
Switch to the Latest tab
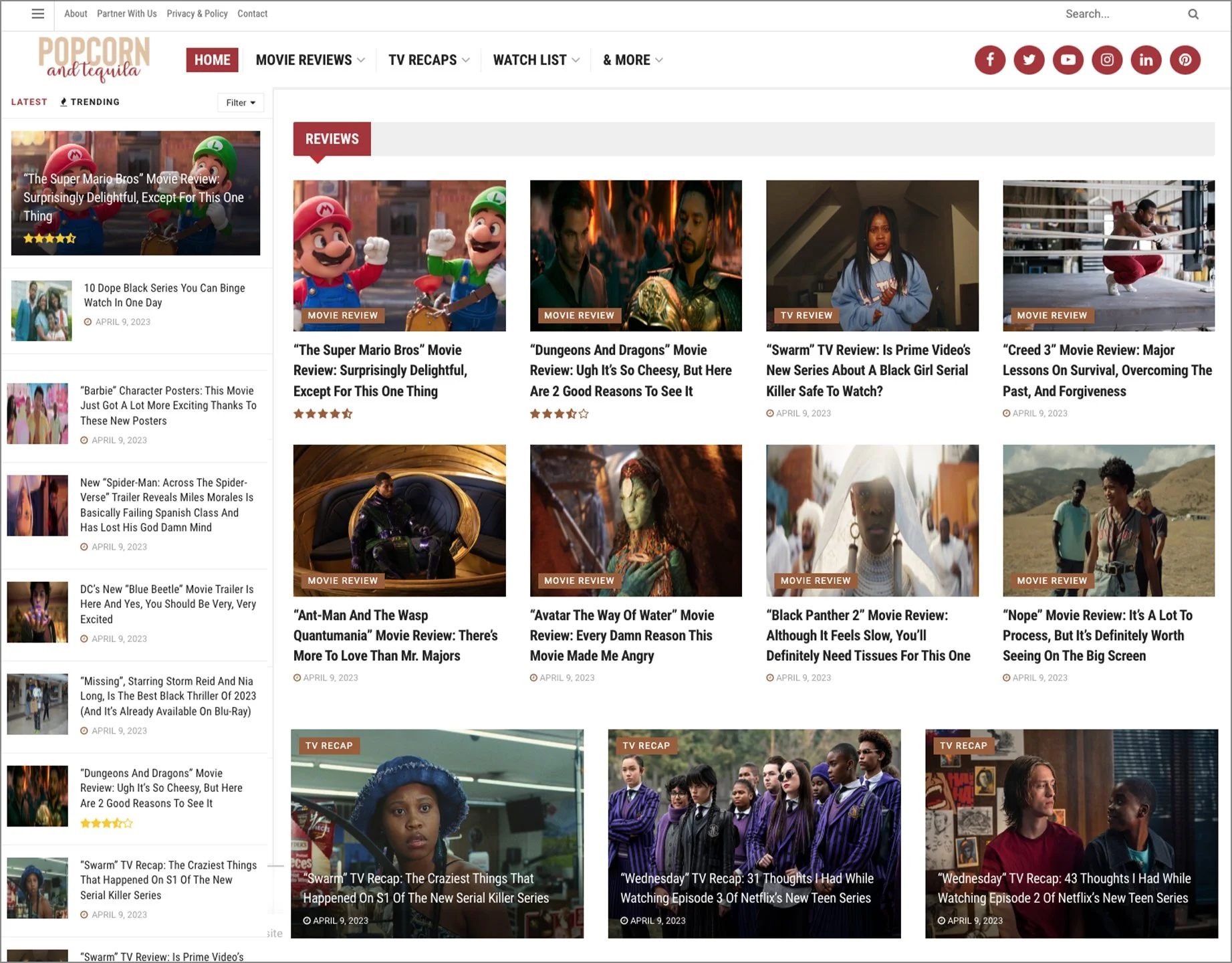pos(29,102)
